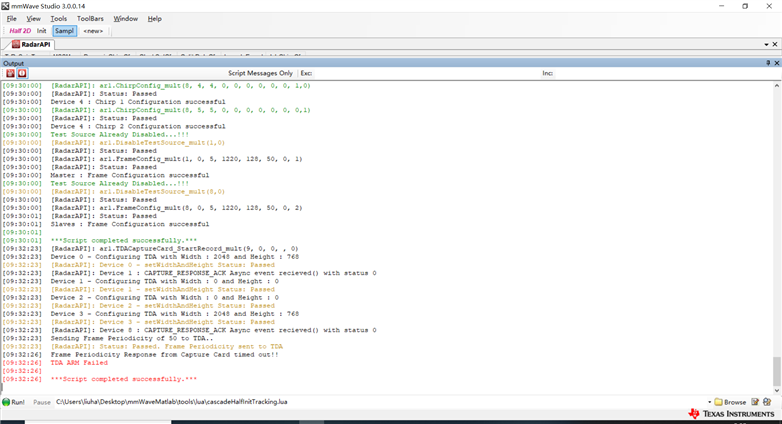Open the File menu
782x424 pixels.
11,18
